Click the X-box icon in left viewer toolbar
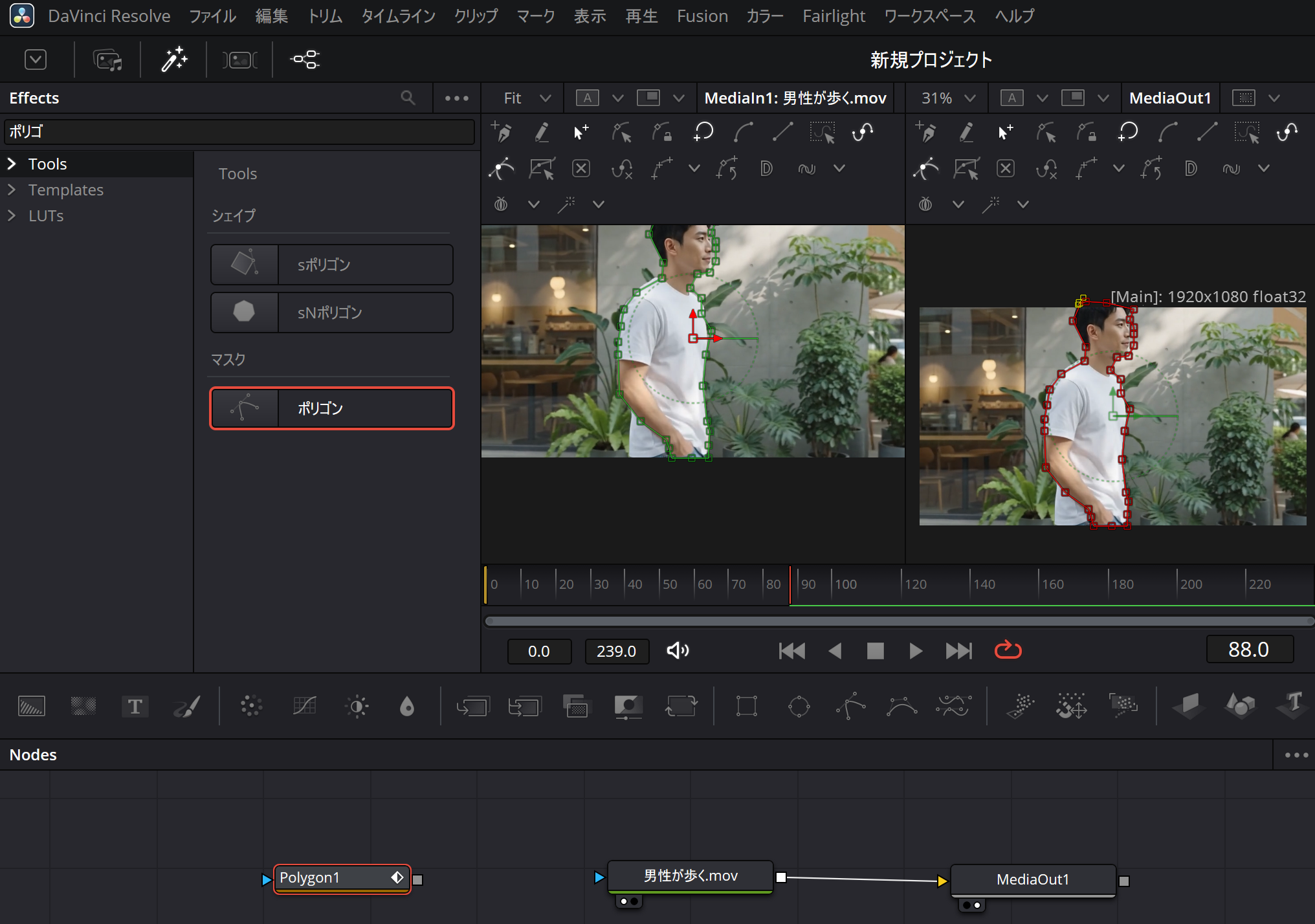The width and height of the screenshot is (1315, 924). coord(581,169)
